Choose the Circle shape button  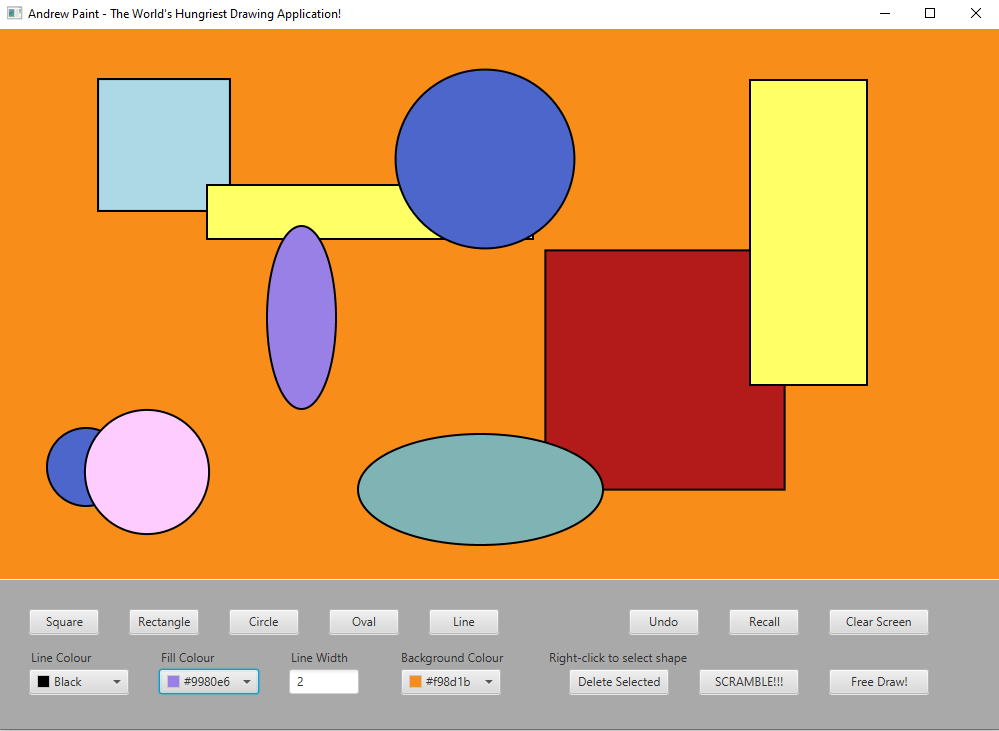(x=264, y=622)
